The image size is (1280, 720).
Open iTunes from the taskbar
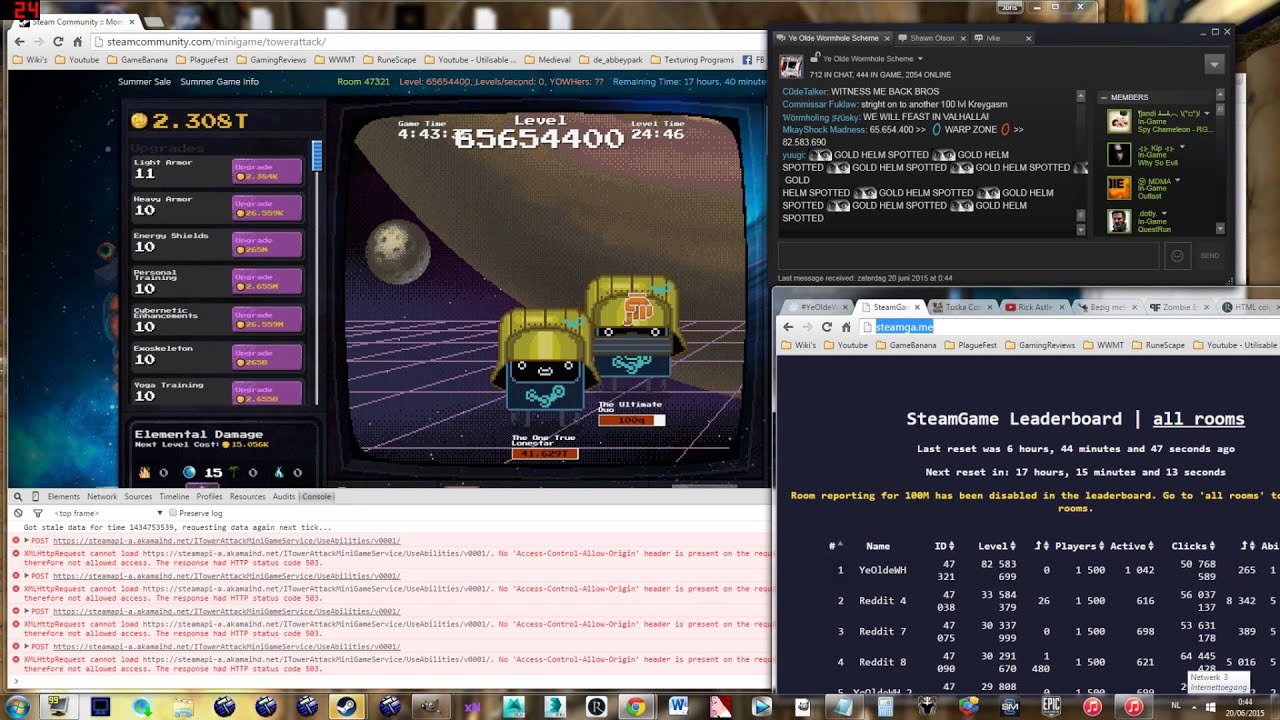[x=1092, y=706]
